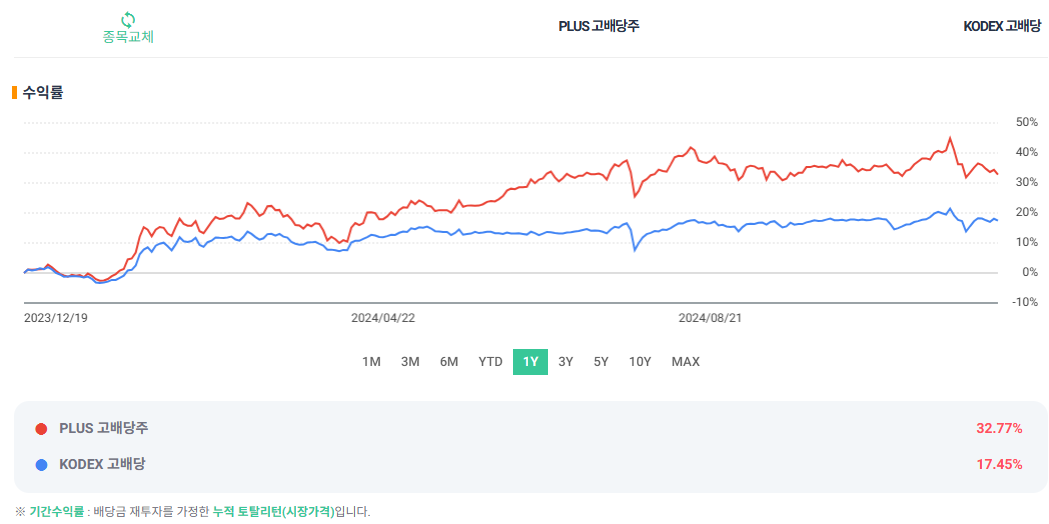Image resolution: width=1049 pixels, height=524 pixels.
Task: Click the 32.77% return value
Action: click(x=999, y=429)
